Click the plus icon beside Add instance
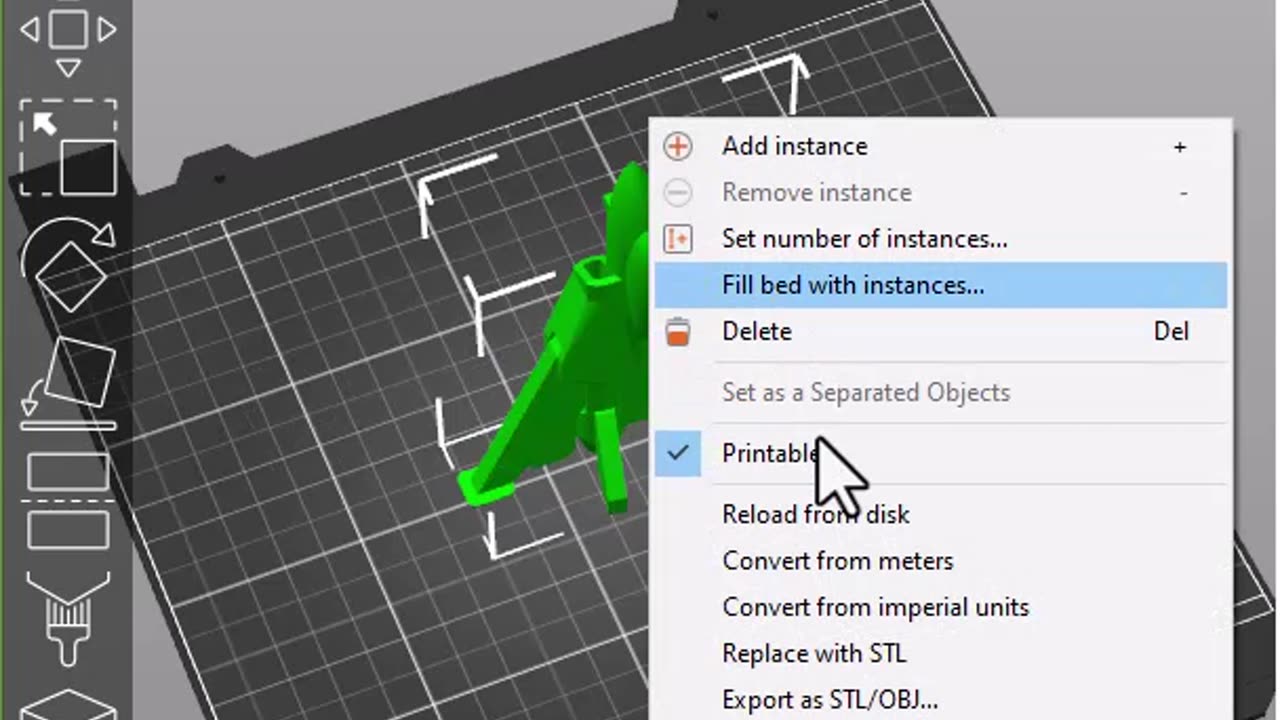1280x720 pixels. [x=678, y=146]
